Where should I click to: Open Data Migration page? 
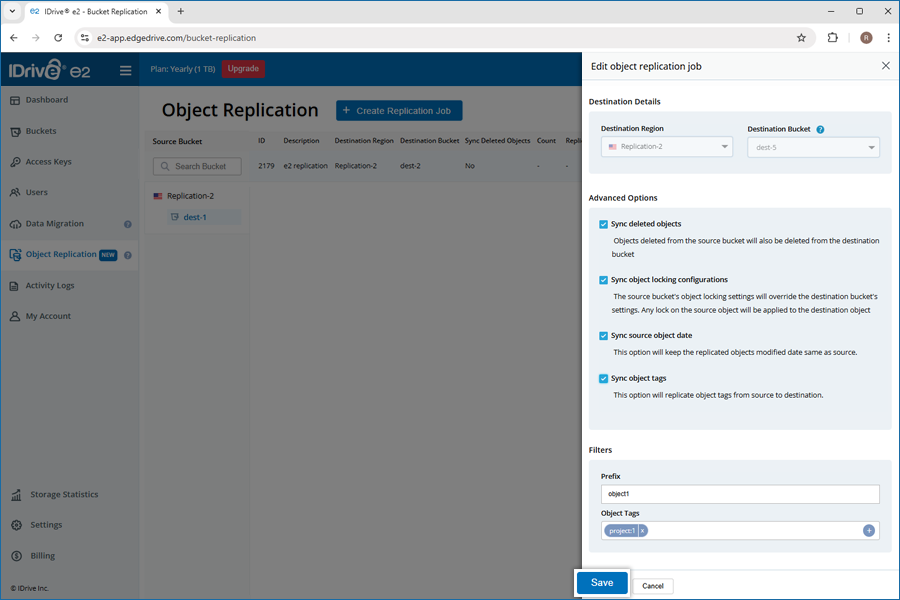[55, 224]
